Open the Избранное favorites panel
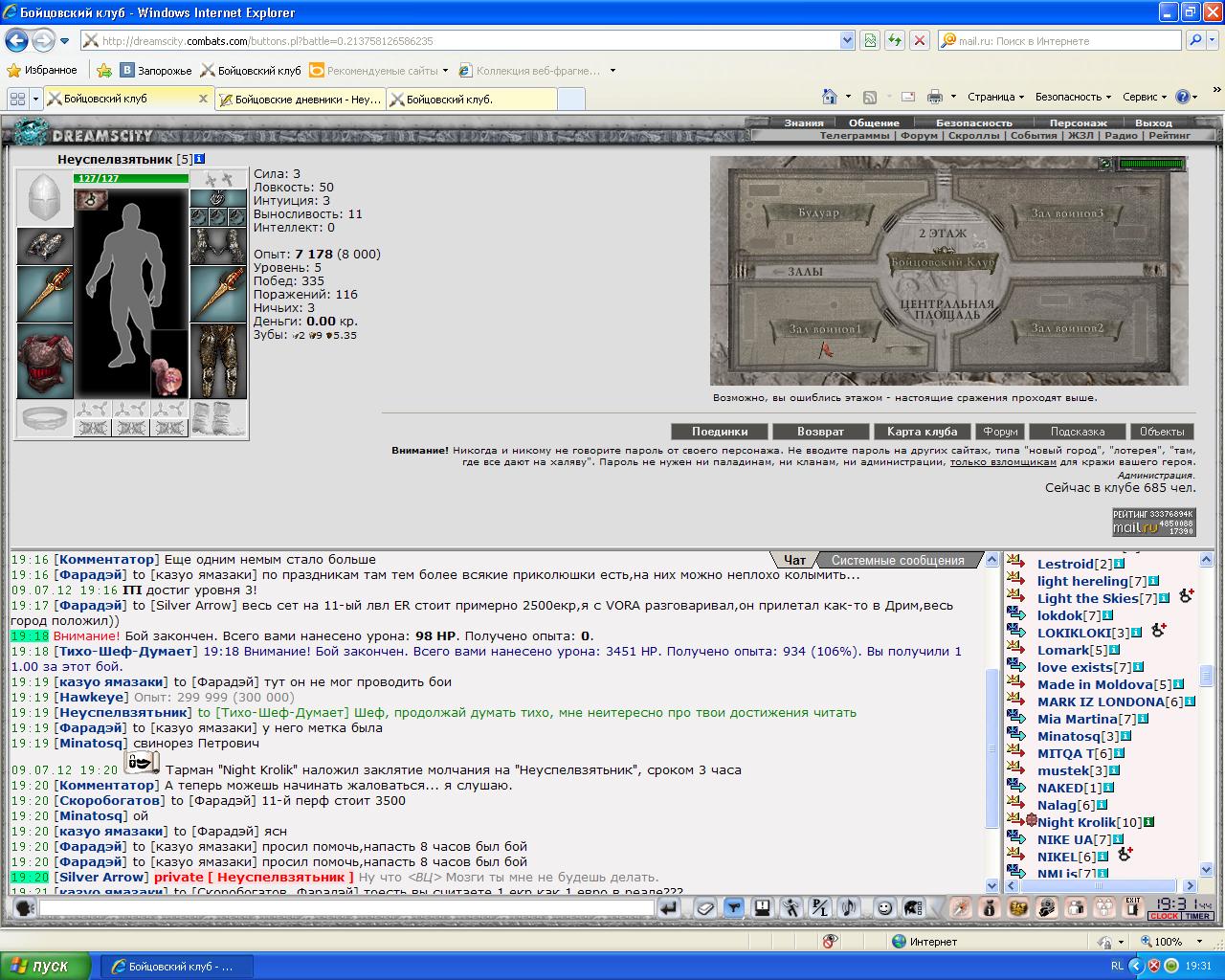 coord(42,70)
